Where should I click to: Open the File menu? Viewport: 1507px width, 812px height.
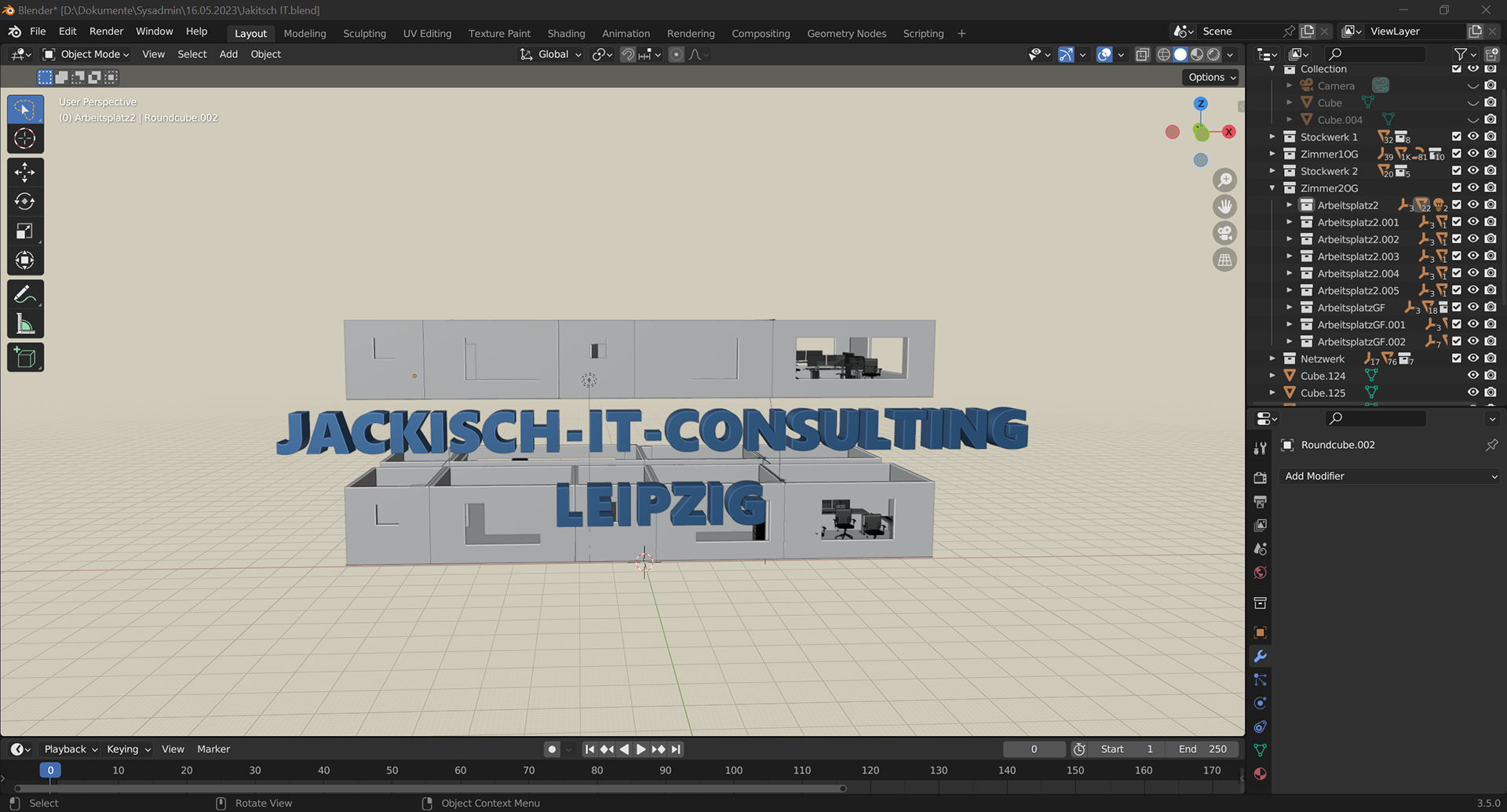pyautogui.click(x=38, y=31)
